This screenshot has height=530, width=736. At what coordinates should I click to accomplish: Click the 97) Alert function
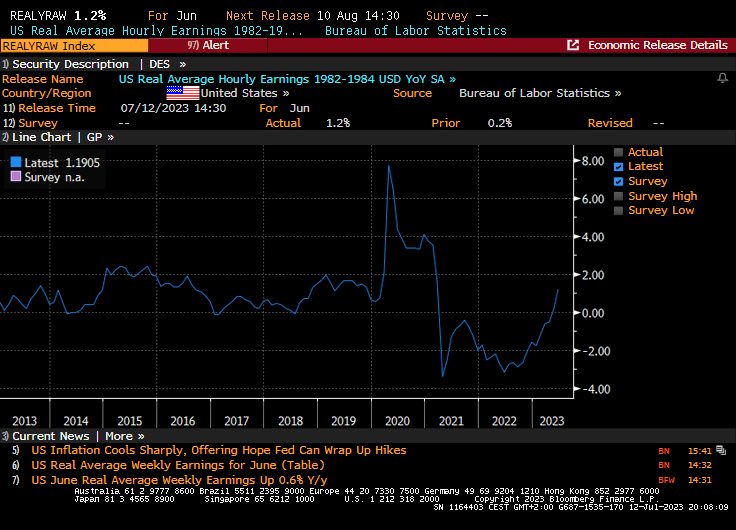(x=208, y=46)
